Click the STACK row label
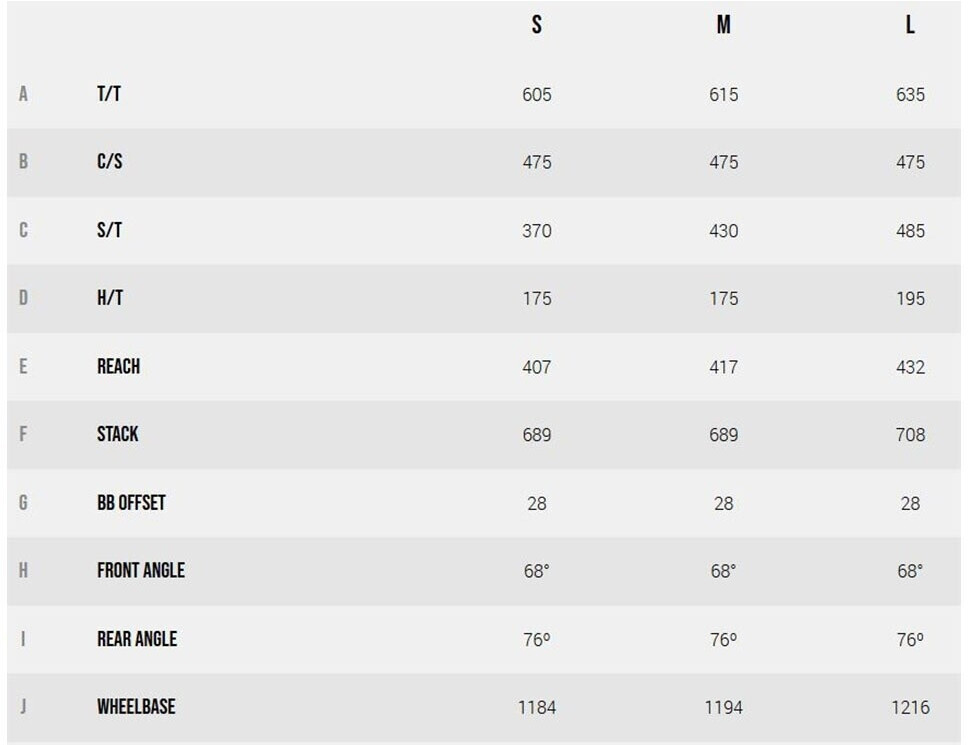Screen dimensions: 968x745 click(x=118, y=434)
